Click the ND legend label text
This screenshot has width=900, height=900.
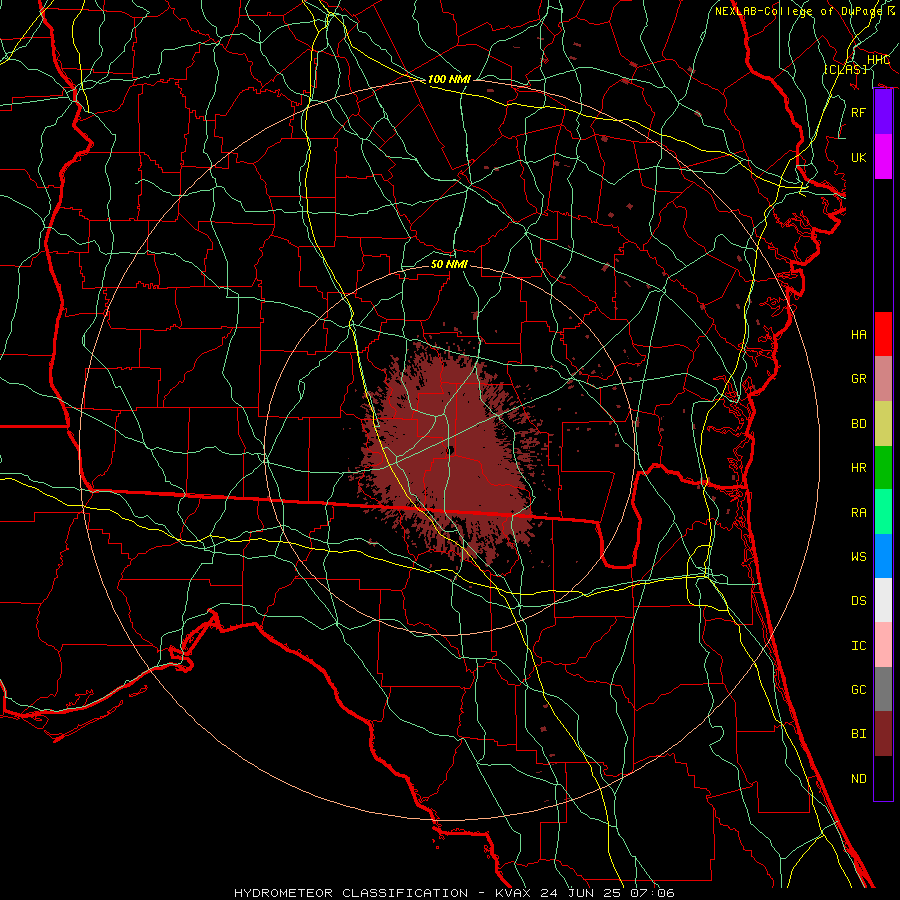(859, 779)
